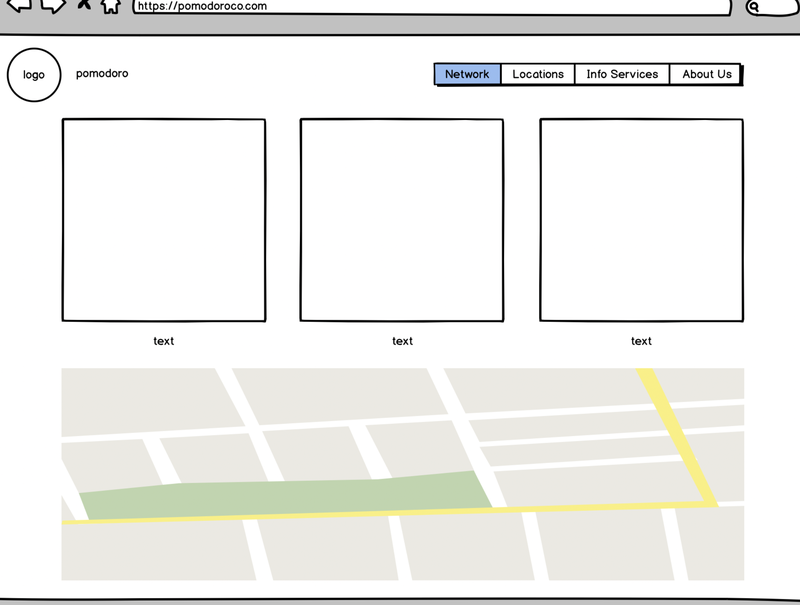Image resolution: width=800 pixels, height=605 pixels.
Task: Open the Network tab
Action: coord(466,73)
